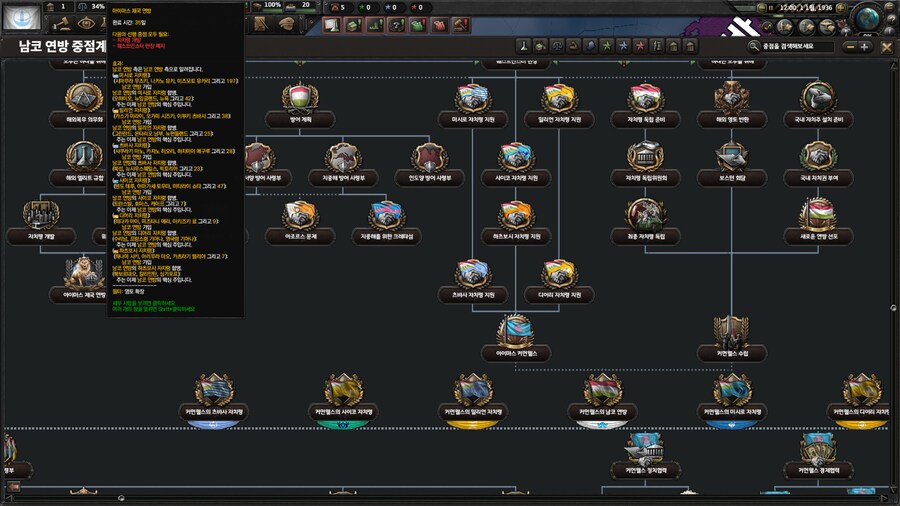
Task: Click the focus search input field
Action: point(795,46)
